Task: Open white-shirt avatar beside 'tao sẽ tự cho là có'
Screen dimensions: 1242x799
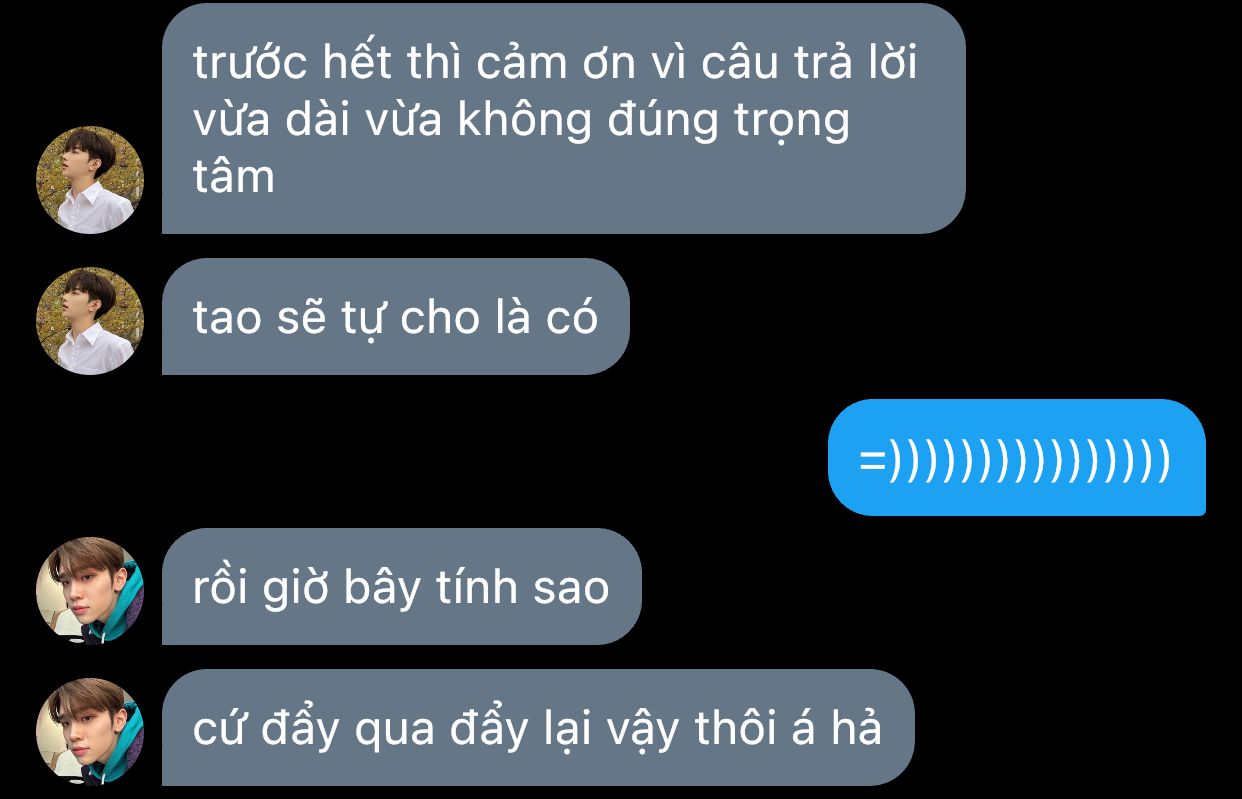Action: [x=90, y=321]
